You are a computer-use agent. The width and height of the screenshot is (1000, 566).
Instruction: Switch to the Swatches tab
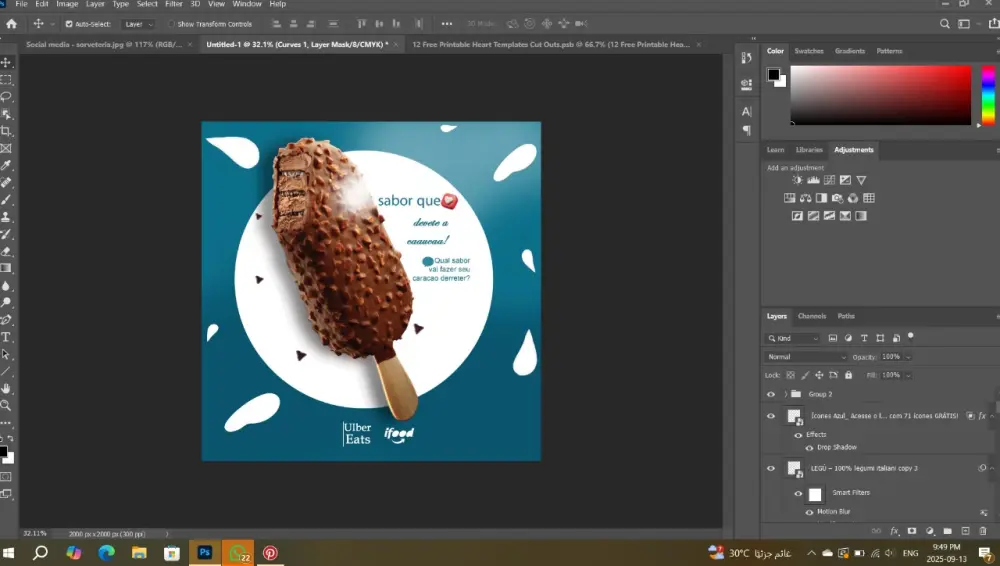pos(809,51)
